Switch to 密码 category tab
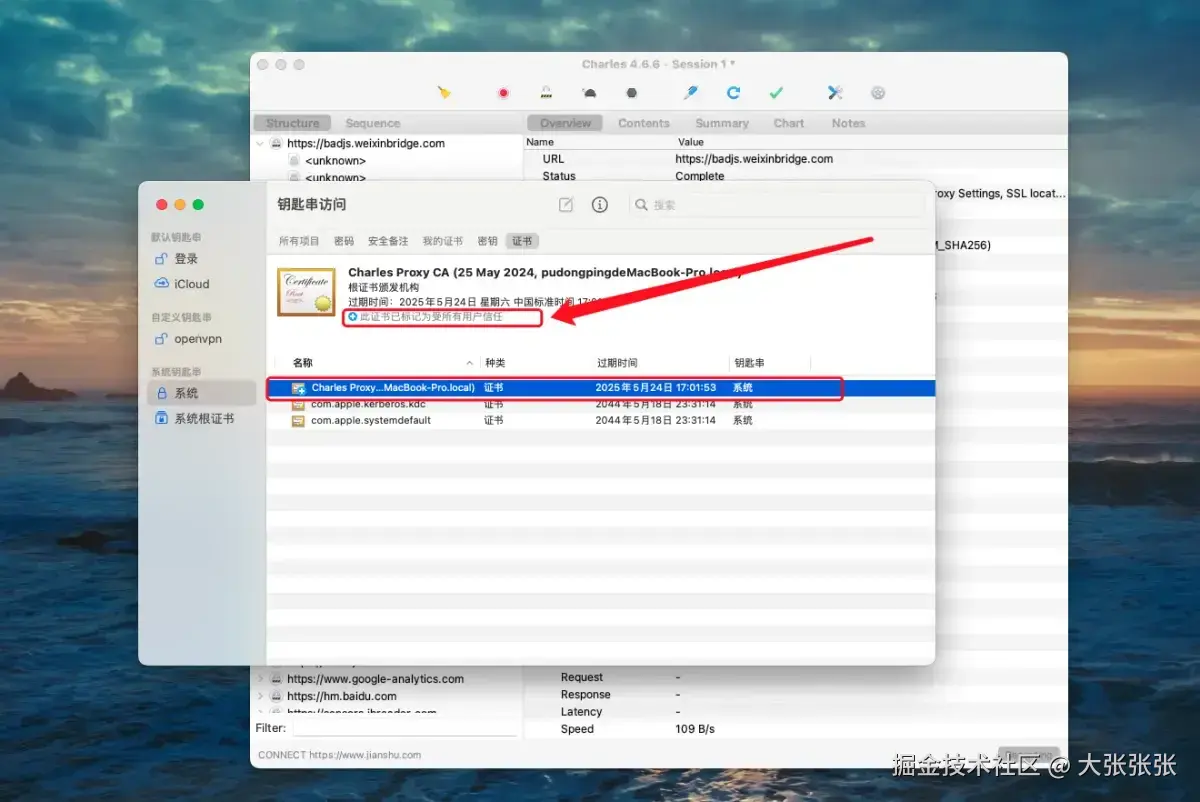Image resolution: width=1200 pixels, height=802 pixels. pos(344,241)
